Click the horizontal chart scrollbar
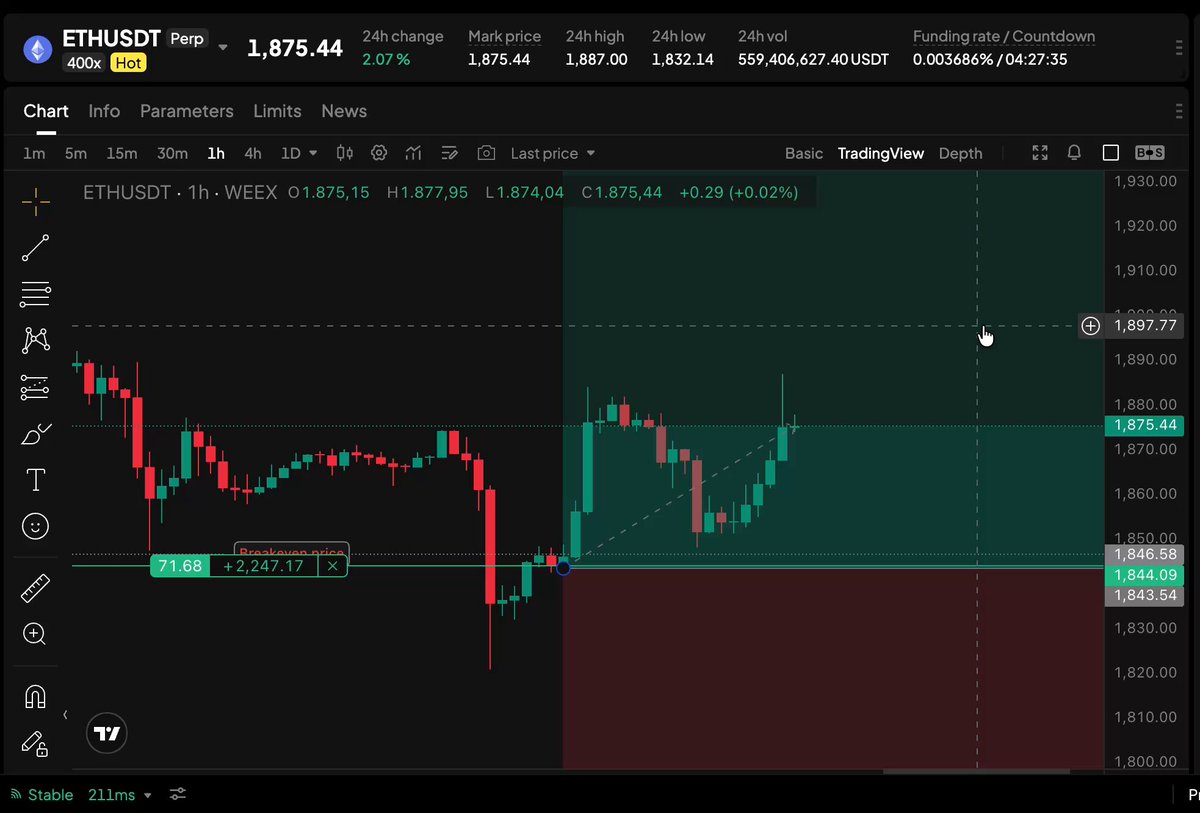 976,771
